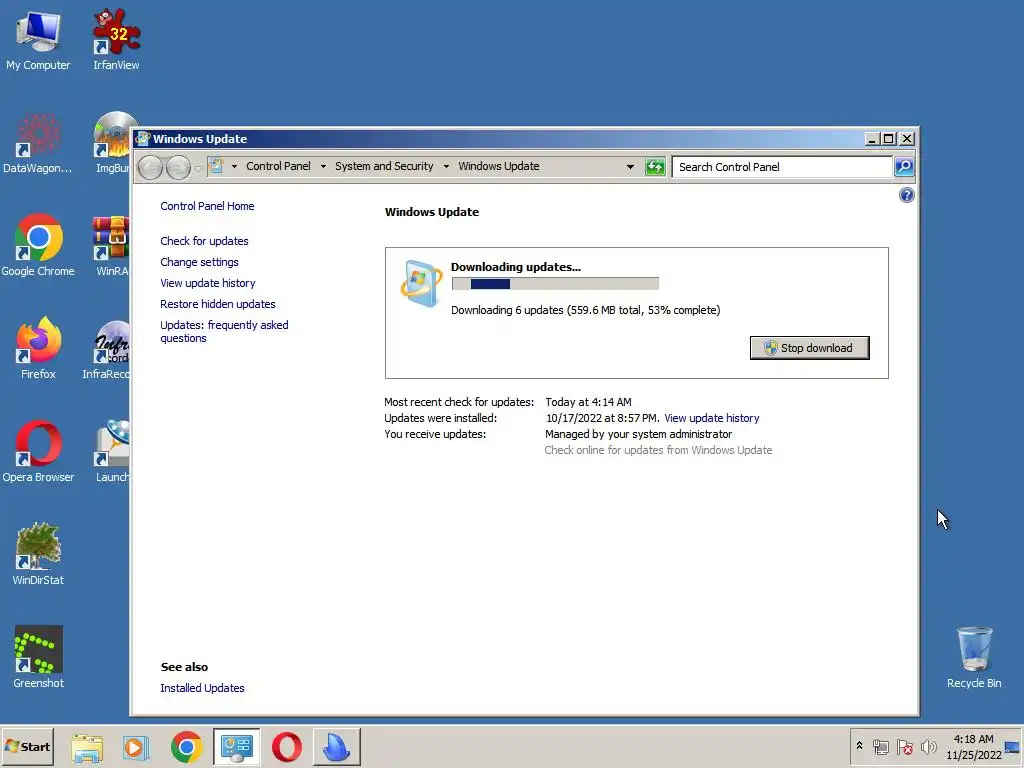The height and width of the screenshot is (768, 1024).
Task: Click the Forward navigation arrow
Action: [x=178, y=167]
